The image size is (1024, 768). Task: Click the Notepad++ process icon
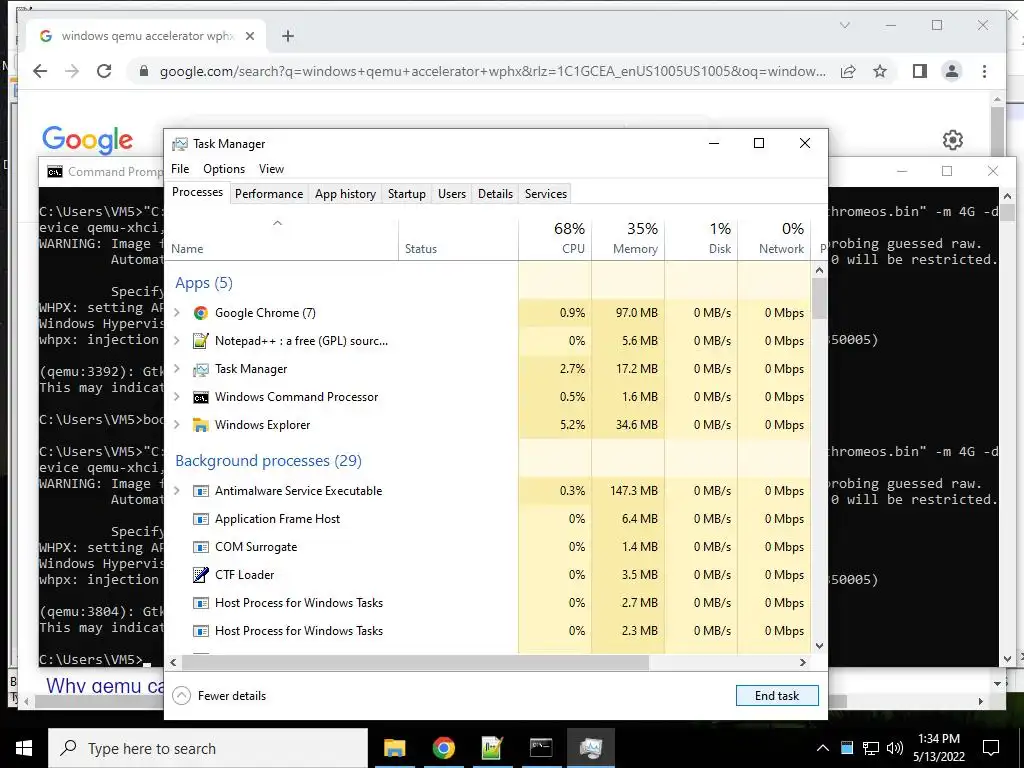coord(200,341)
